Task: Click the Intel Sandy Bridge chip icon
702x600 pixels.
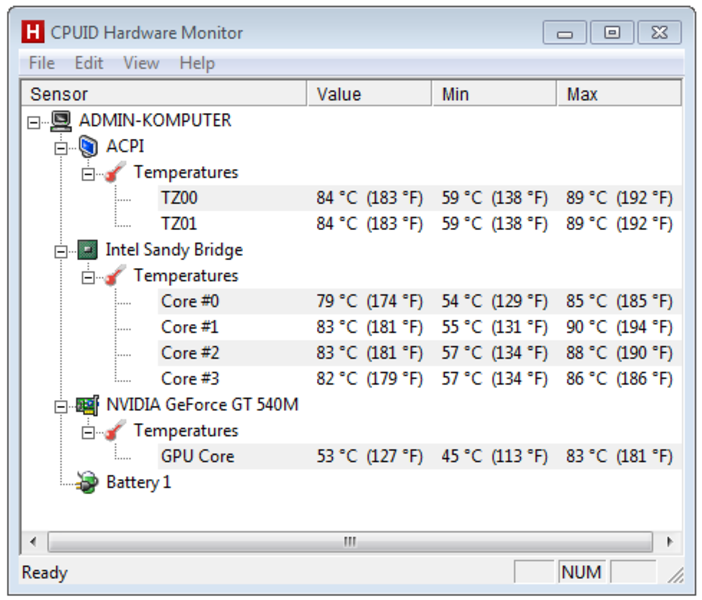Action: (88, 250)
